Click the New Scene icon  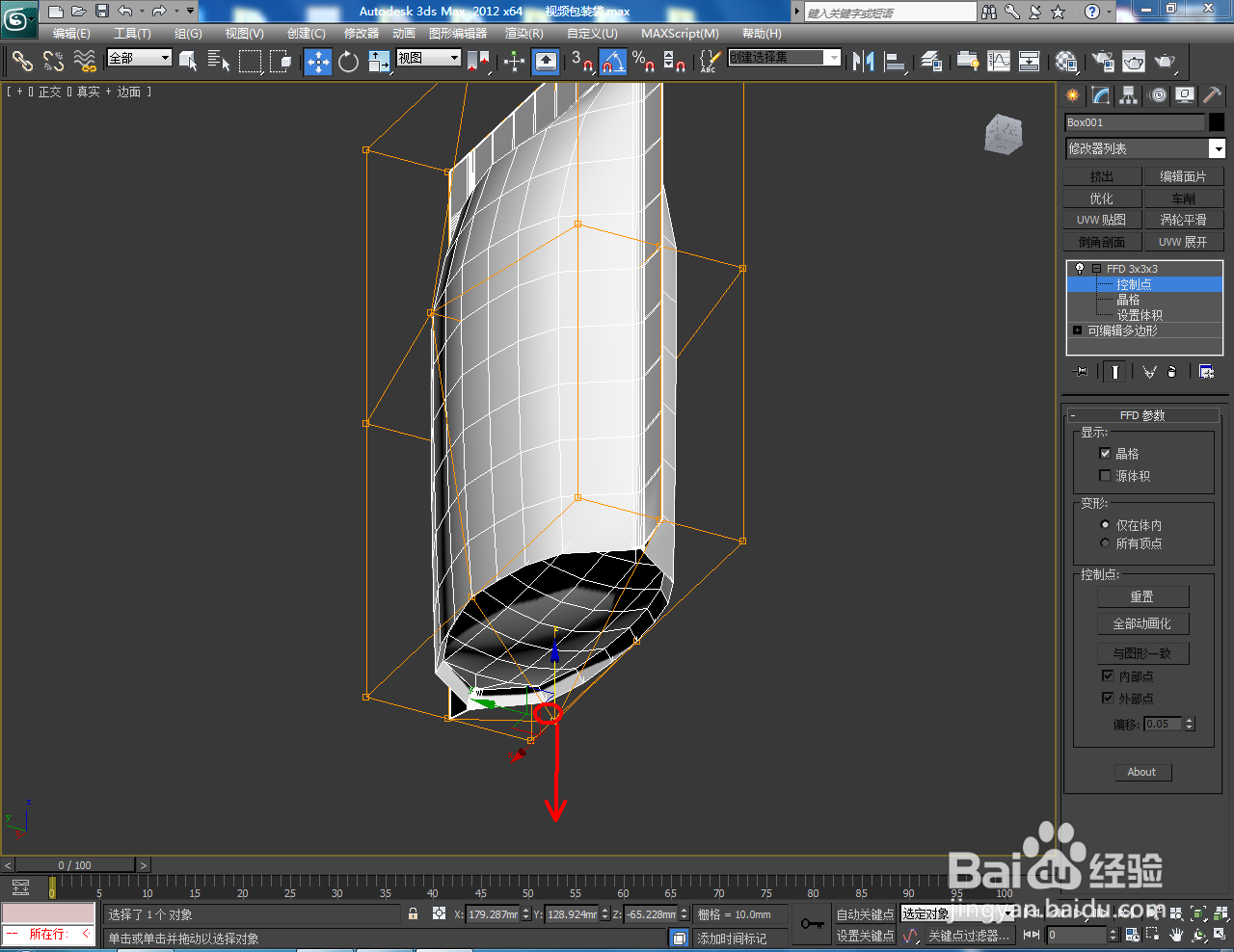pos(56,12)
